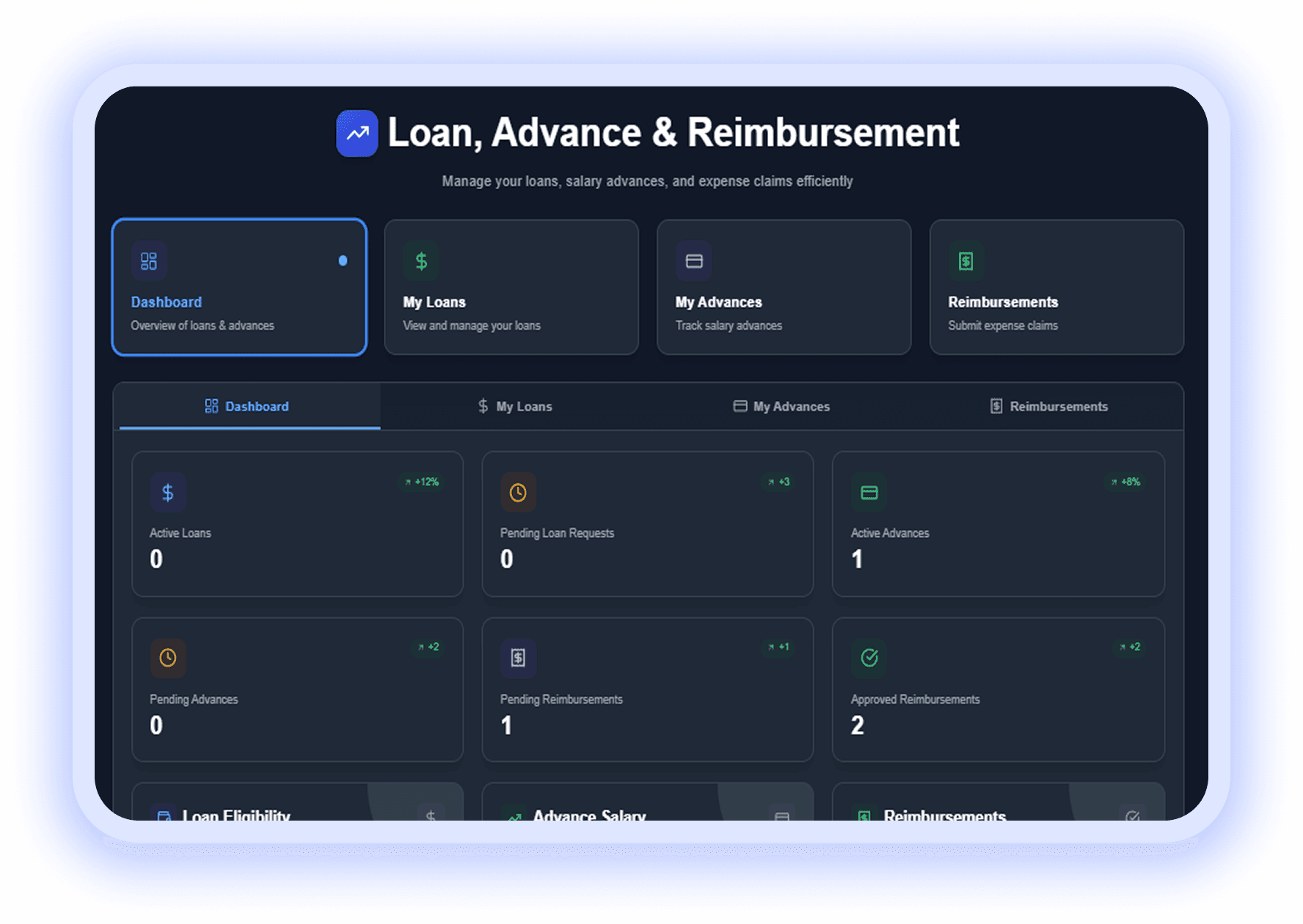Open the My Advances tab
This screenshot has height=924, width=1303.
click(x=782, y=406)
